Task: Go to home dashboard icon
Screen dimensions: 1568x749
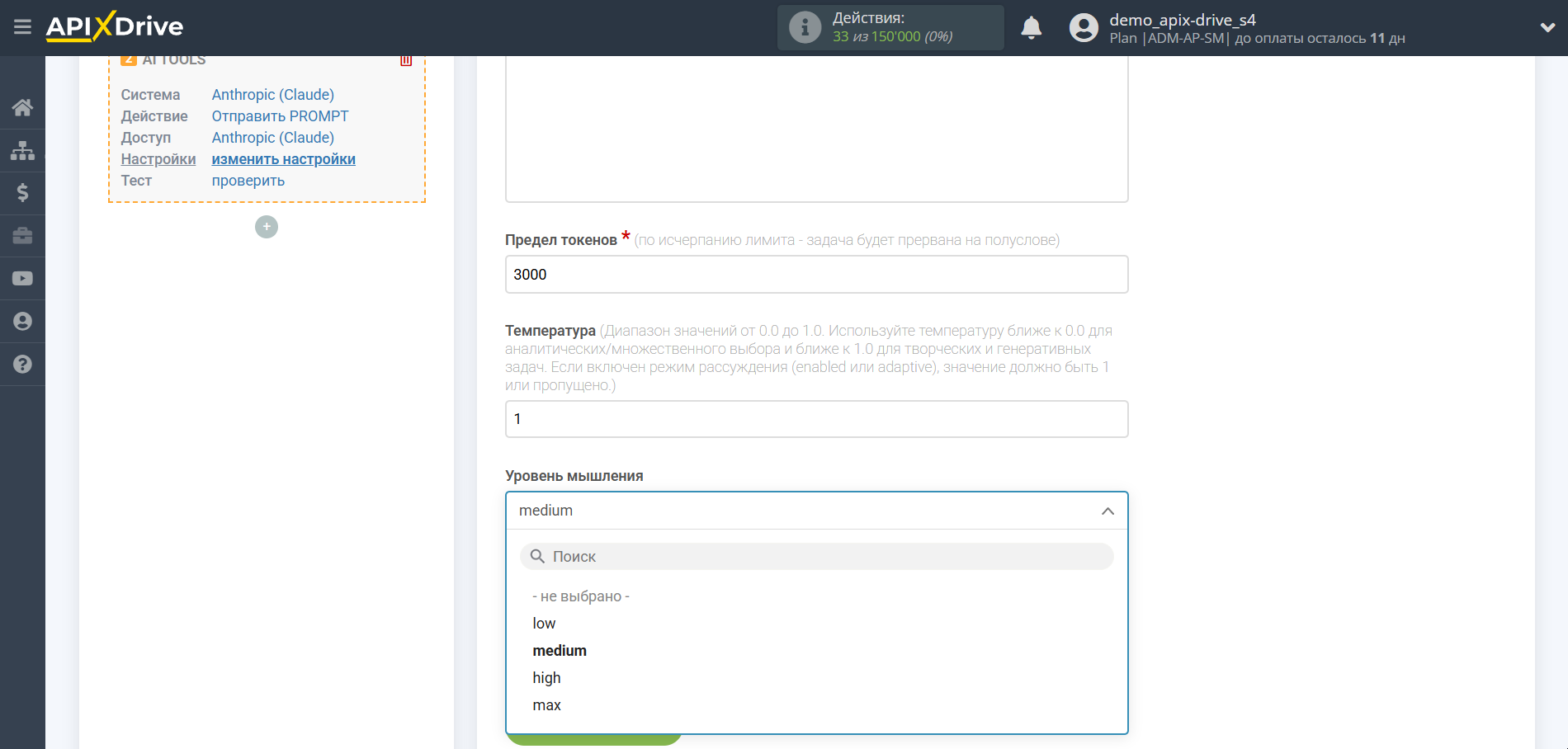Action: (x=22, y=107)
